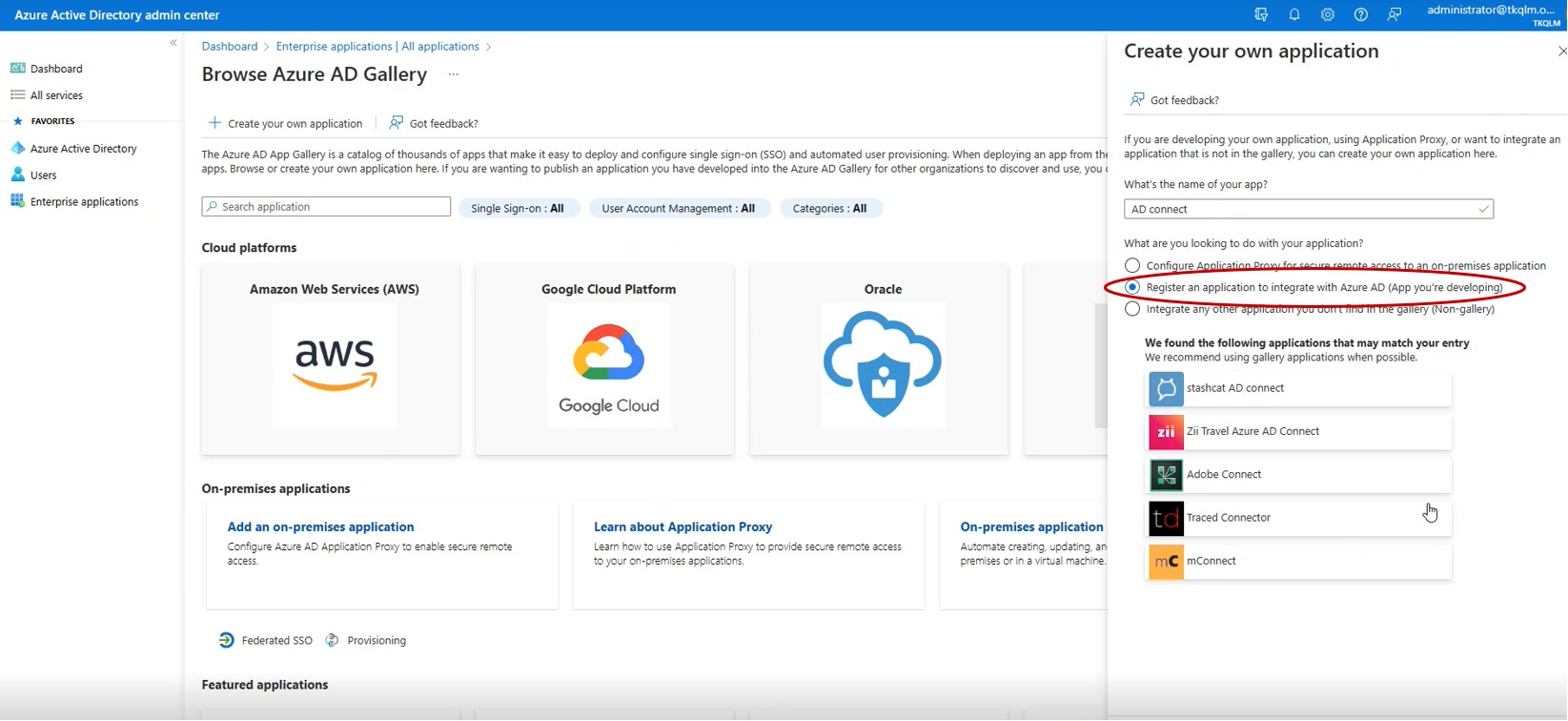Click Azure Active Directory admin center title
This screenshot has height=721, width=1568.
116,15
